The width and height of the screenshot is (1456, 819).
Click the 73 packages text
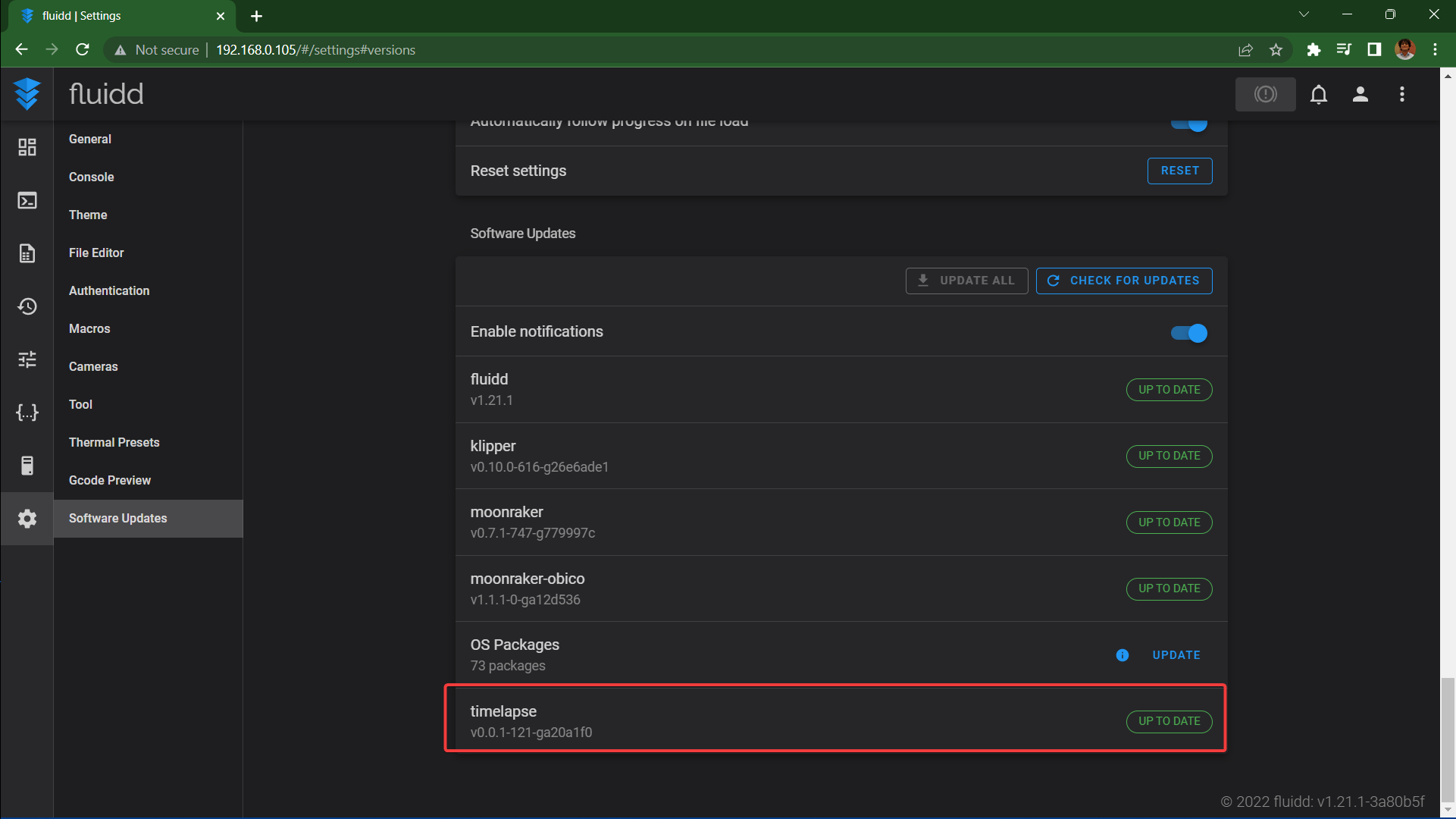point(508,666)
